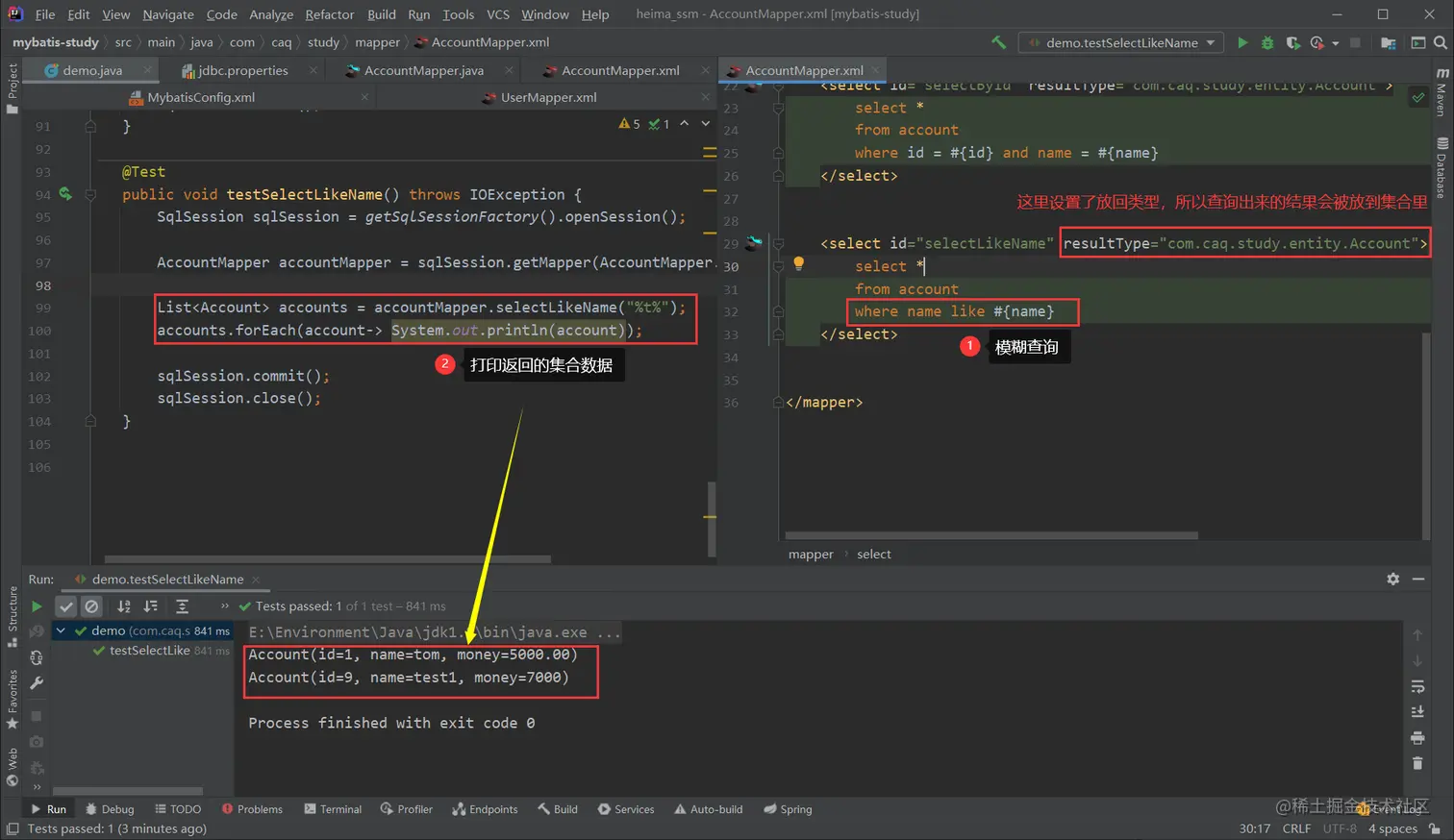
Task: Open the VCS menu
Action: [498, 14]
